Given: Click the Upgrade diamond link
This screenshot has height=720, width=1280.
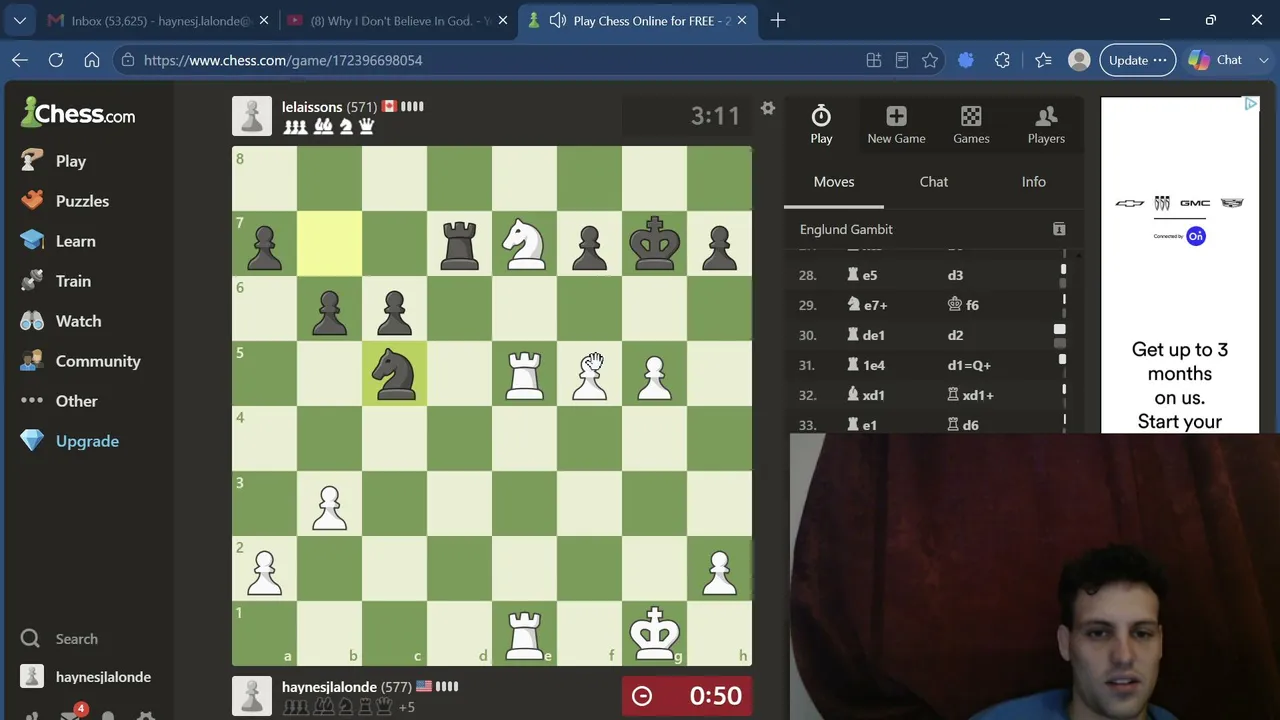Looking at the screenshot, I should click(69, 441).
